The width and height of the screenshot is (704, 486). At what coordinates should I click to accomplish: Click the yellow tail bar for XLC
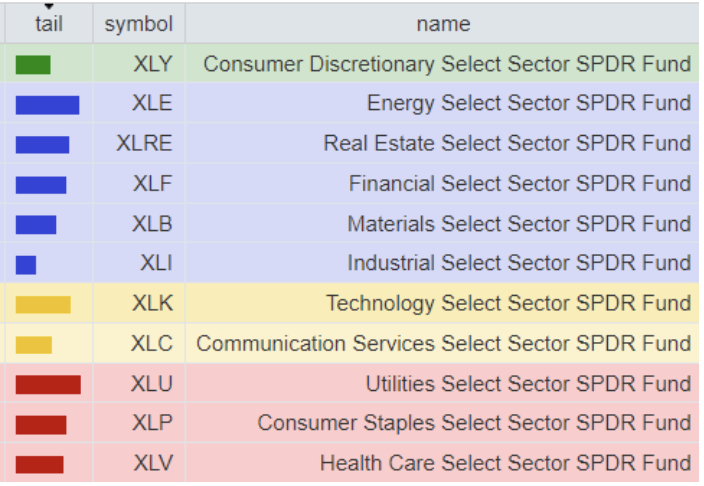coord(34,345)
